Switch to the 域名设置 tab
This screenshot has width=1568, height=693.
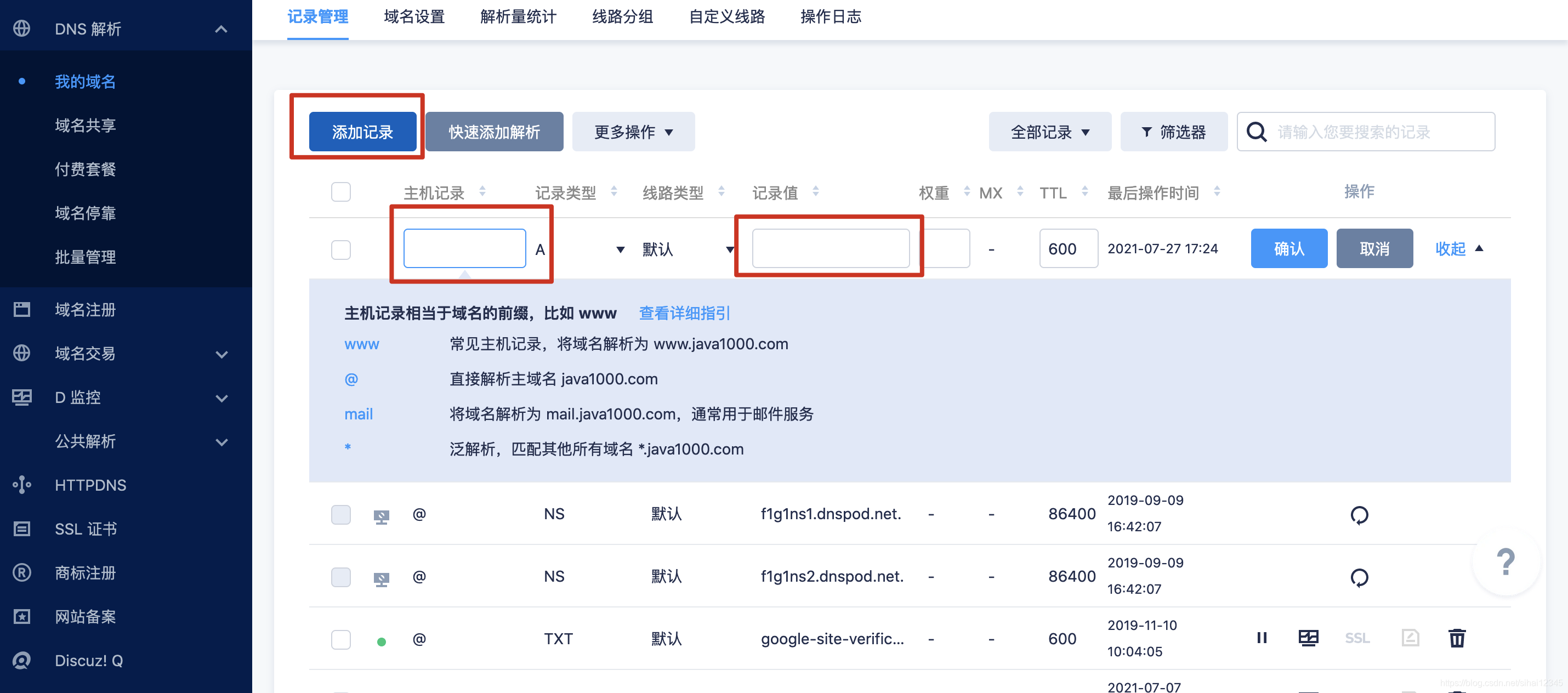coord(413,17)
